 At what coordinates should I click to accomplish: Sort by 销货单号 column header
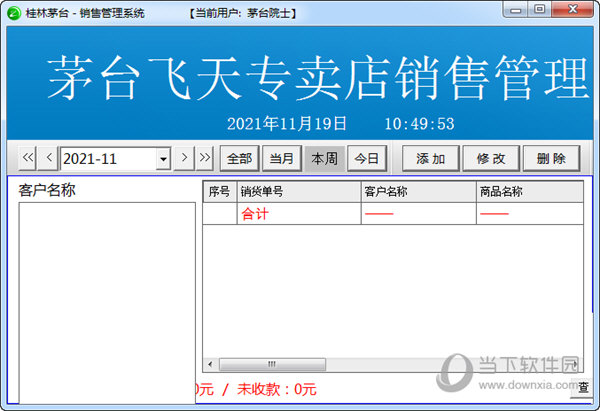[x=299, y=191]
